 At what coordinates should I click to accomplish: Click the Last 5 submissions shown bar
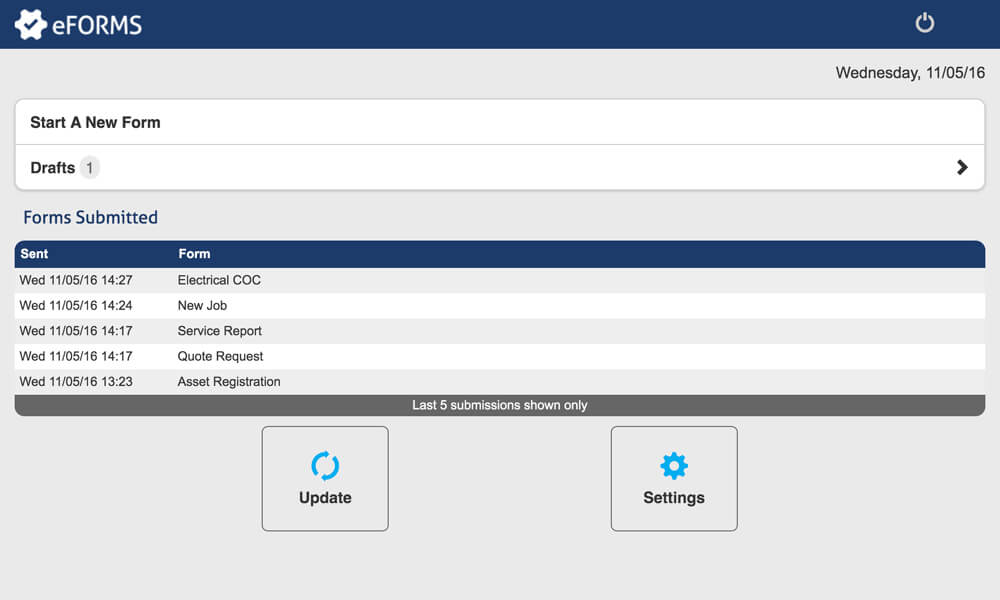tap(500, 405)
